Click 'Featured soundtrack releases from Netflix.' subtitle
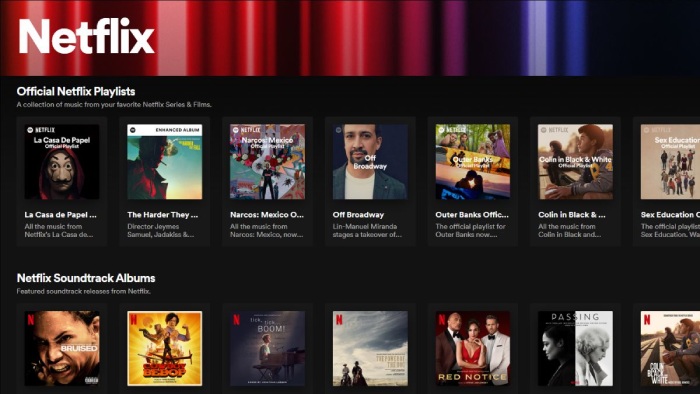Screen dimensions: 700x394 [x=83, y=291]
